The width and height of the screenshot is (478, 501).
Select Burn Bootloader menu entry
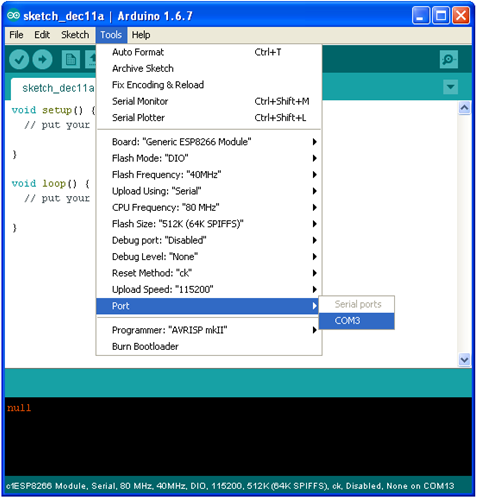point(209,346)
